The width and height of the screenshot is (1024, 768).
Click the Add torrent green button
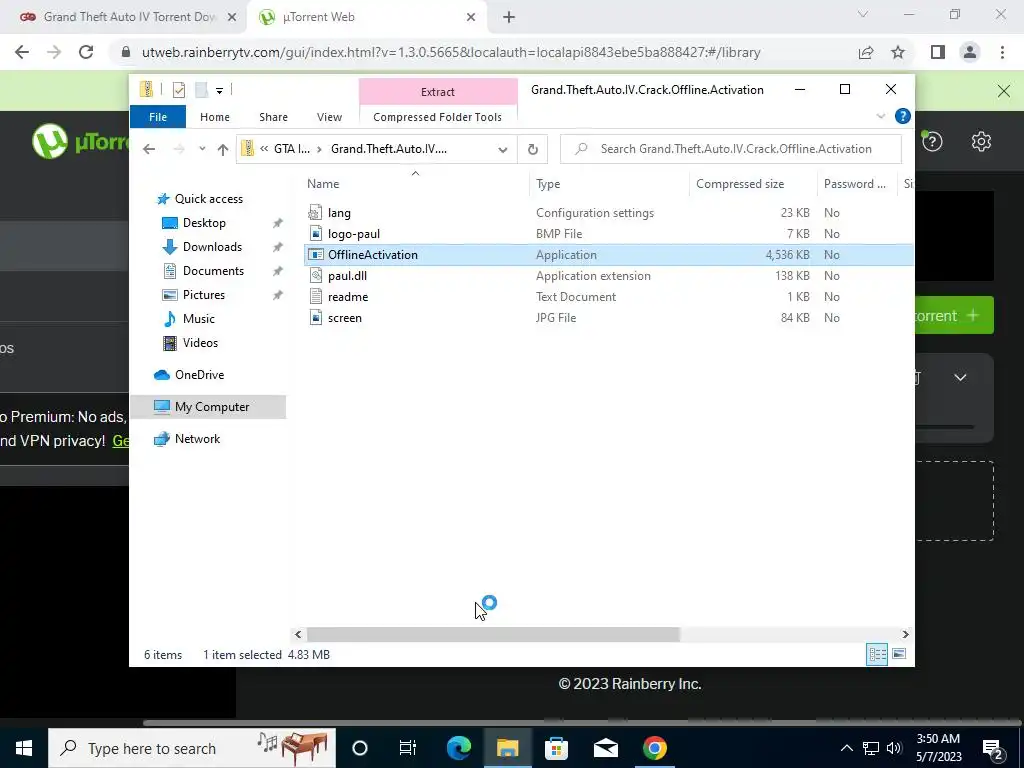954,315
